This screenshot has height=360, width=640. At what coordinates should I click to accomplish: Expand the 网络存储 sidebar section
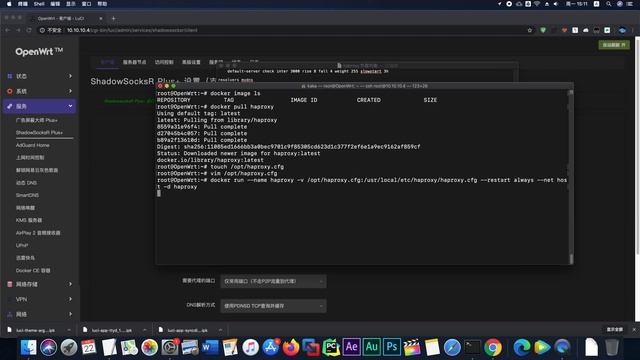(x=40, y=284)
